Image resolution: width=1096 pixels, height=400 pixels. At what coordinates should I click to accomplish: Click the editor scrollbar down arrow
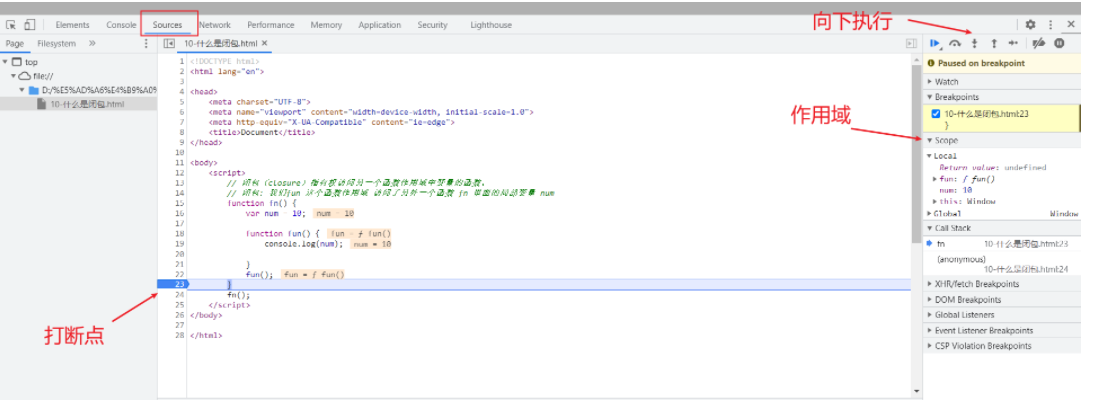point(916,391)
